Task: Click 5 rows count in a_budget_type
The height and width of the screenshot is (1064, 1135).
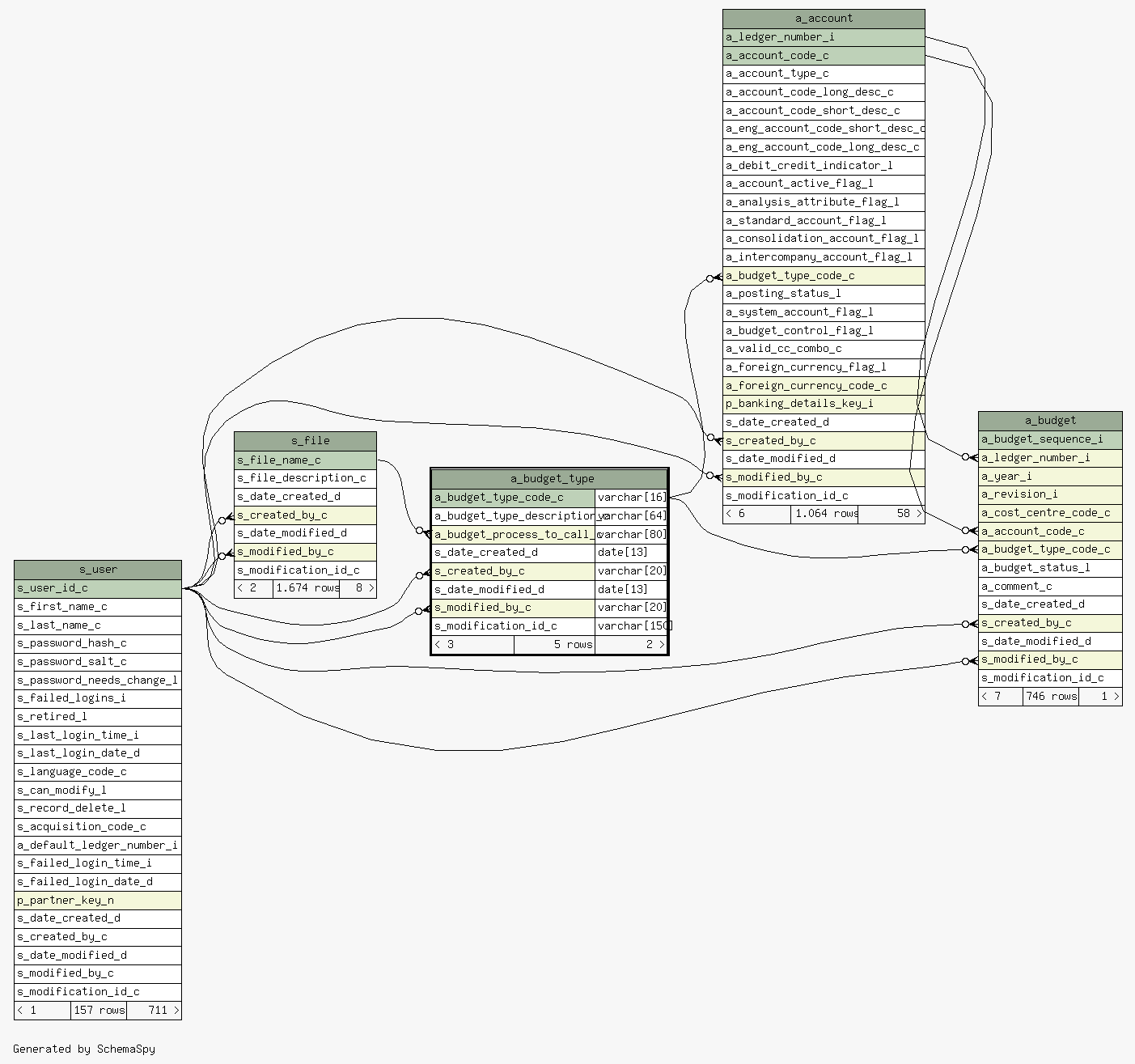Action: coord(554,645)
